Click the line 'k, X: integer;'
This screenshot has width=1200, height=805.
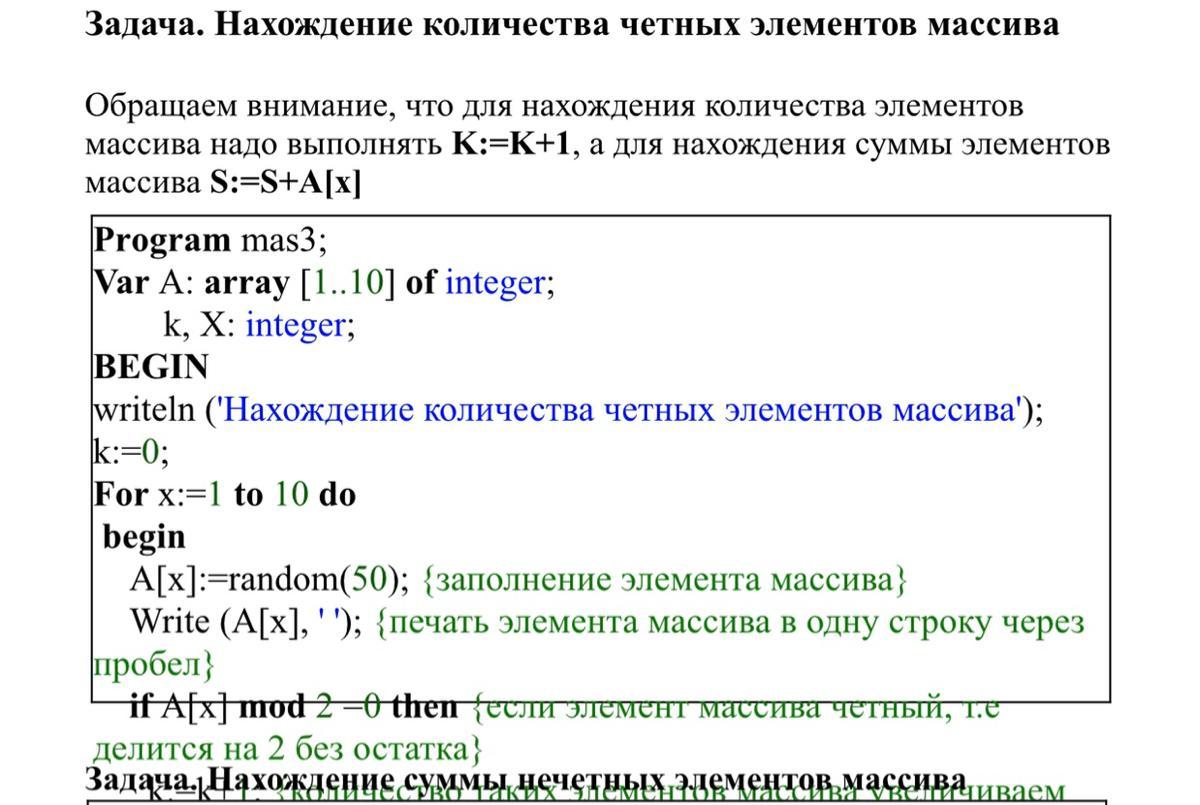pyautogui.click(x=259, y=325)
